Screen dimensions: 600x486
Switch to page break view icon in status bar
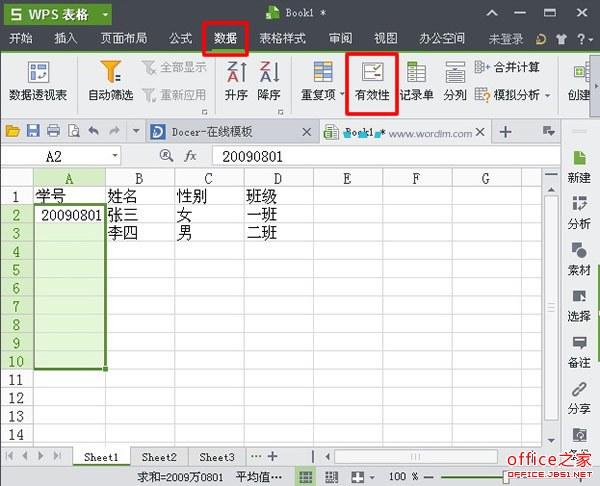point(331,477)
